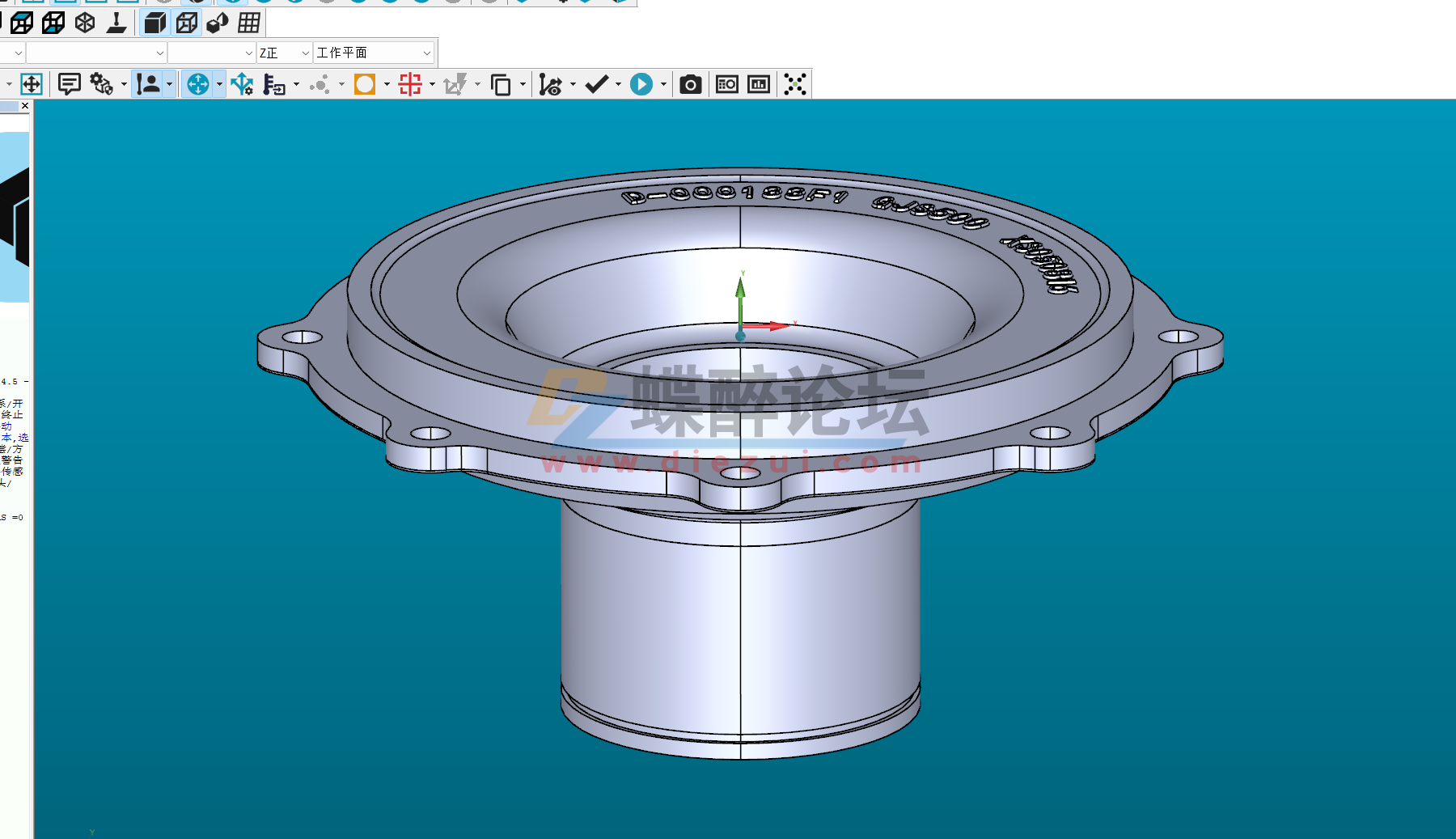This screenshot has height=839, width=1456.
Task: Click the checkmark validation tool
Action: click(597, 83)
